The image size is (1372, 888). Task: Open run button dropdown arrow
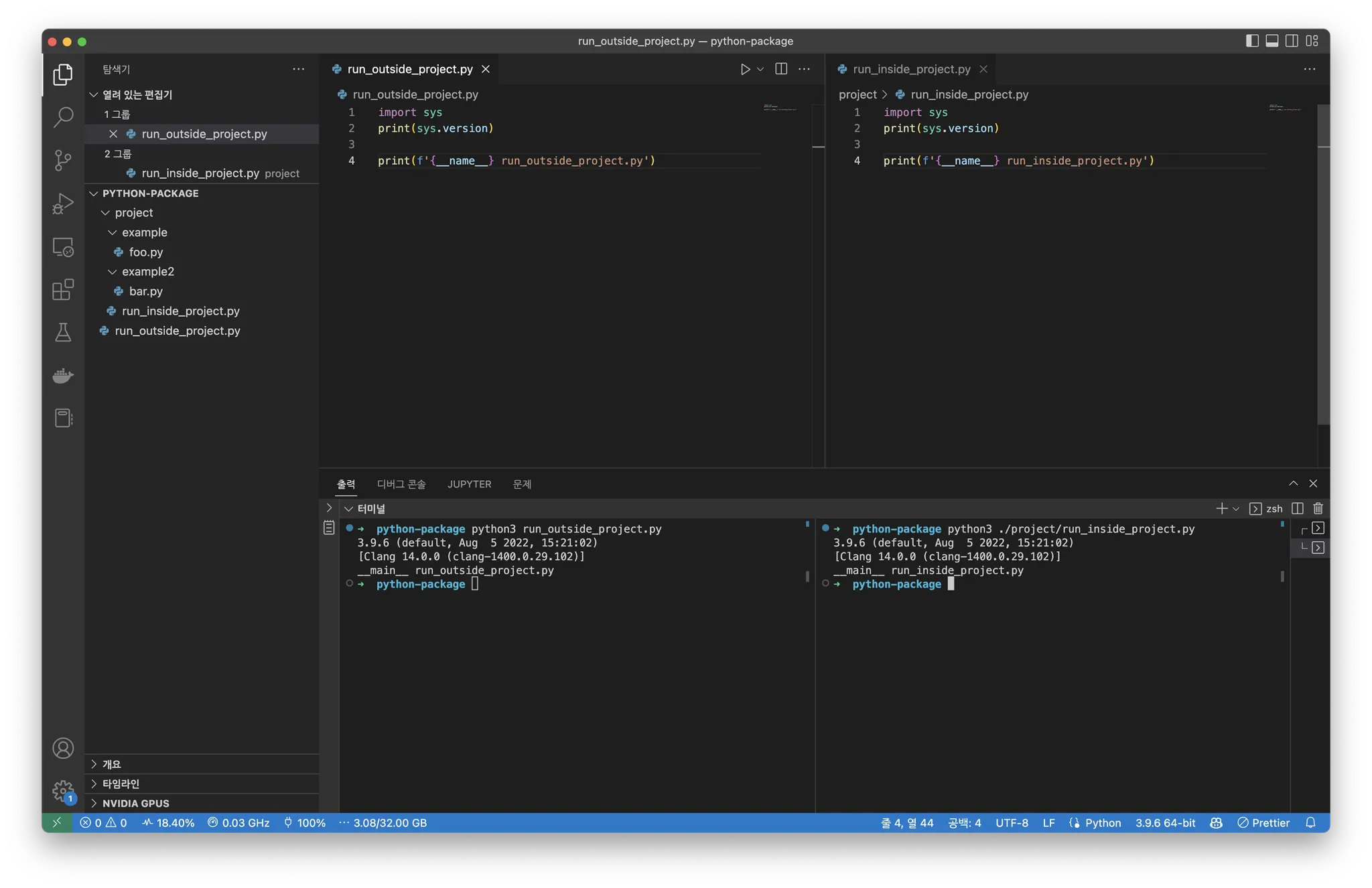760,69
